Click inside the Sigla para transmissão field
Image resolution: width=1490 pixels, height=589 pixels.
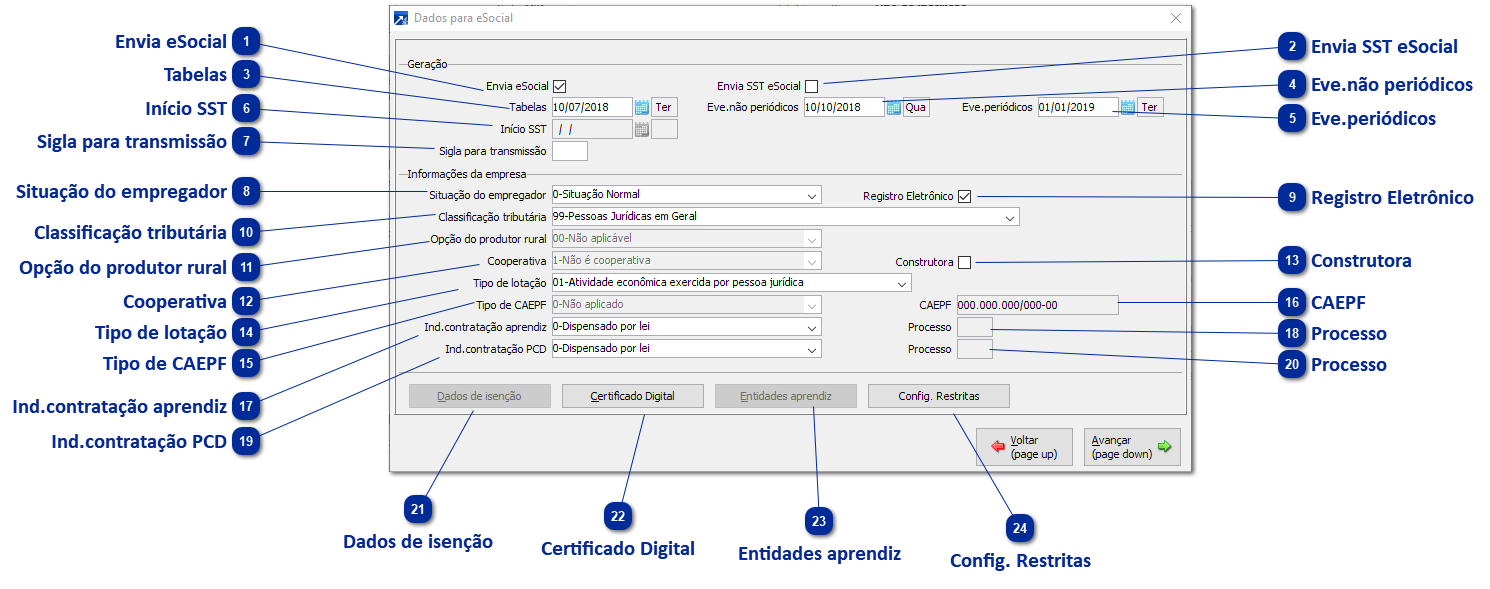569,151
